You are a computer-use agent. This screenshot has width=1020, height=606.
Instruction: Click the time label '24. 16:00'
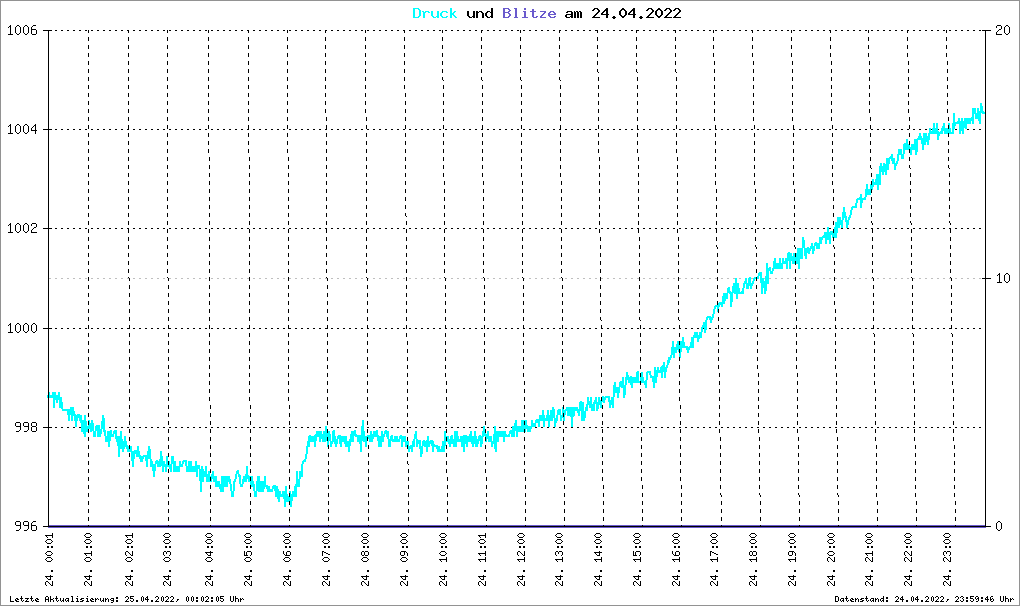pos(677,560)
